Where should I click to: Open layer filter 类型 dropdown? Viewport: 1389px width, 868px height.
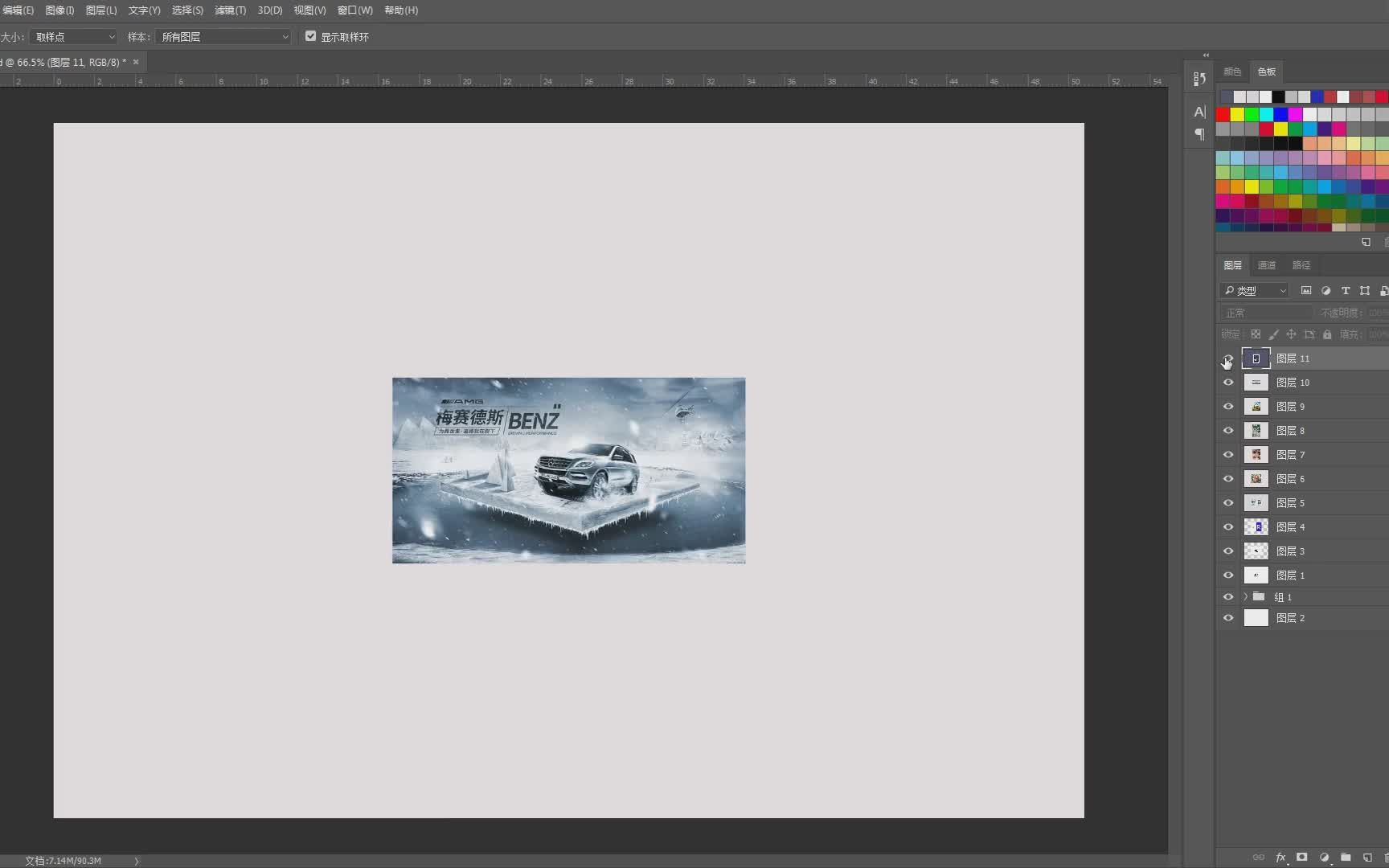(1255, 290)
